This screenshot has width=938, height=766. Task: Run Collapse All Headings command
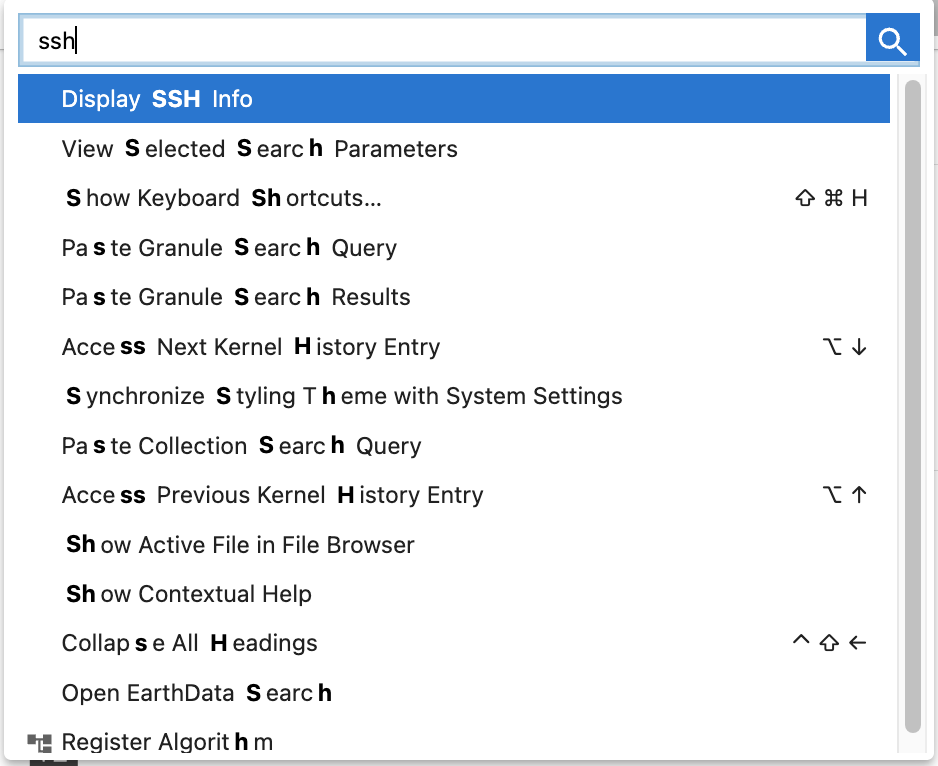[453, 643]
